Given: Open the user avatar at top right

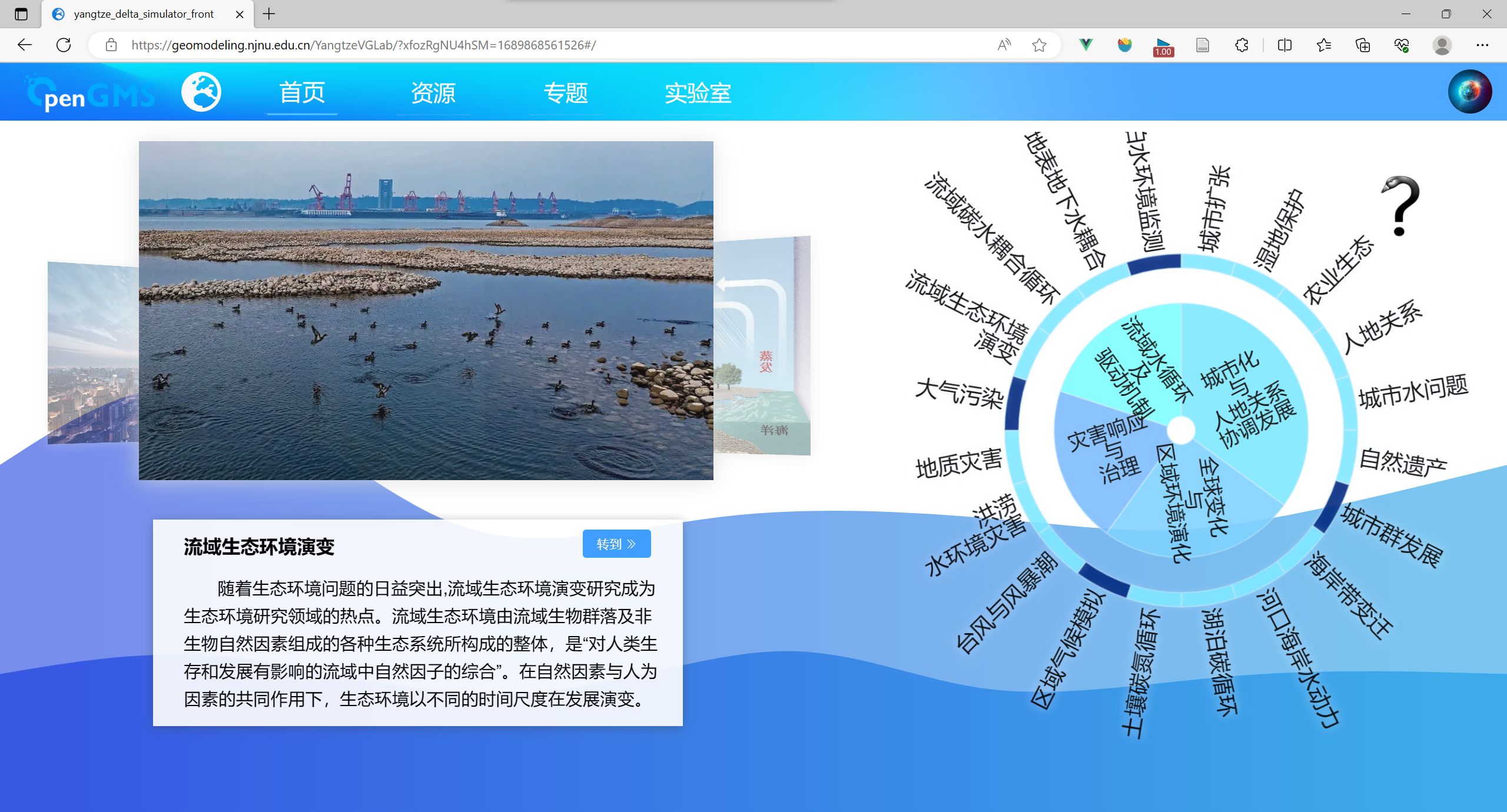Looking at the screenshot, I should point(1469,92).
